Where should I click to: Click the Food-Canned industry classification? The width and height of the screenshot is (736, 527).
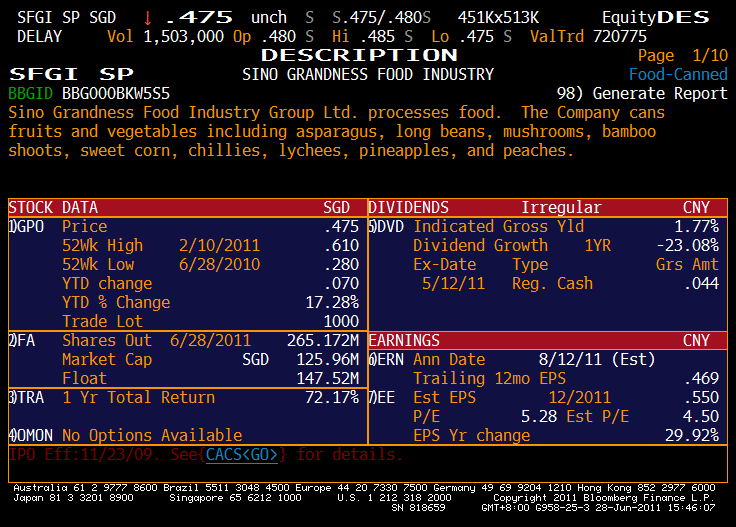678,75
